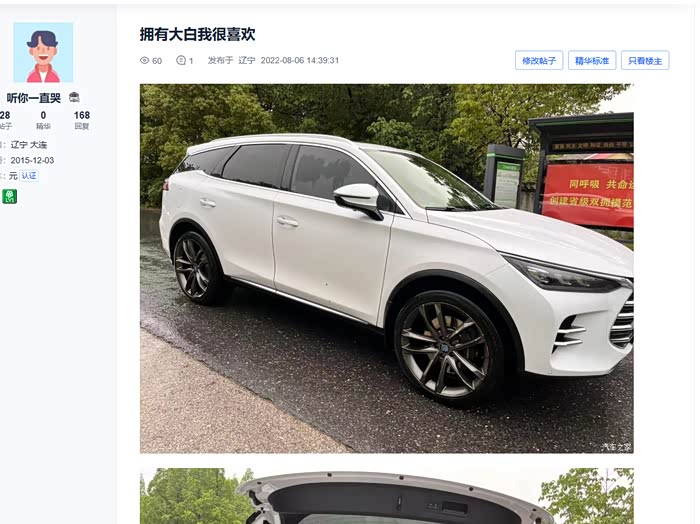Open the 认证 verification badge
The width and height of the screenshot is (700, 524).
pos(29,176)
